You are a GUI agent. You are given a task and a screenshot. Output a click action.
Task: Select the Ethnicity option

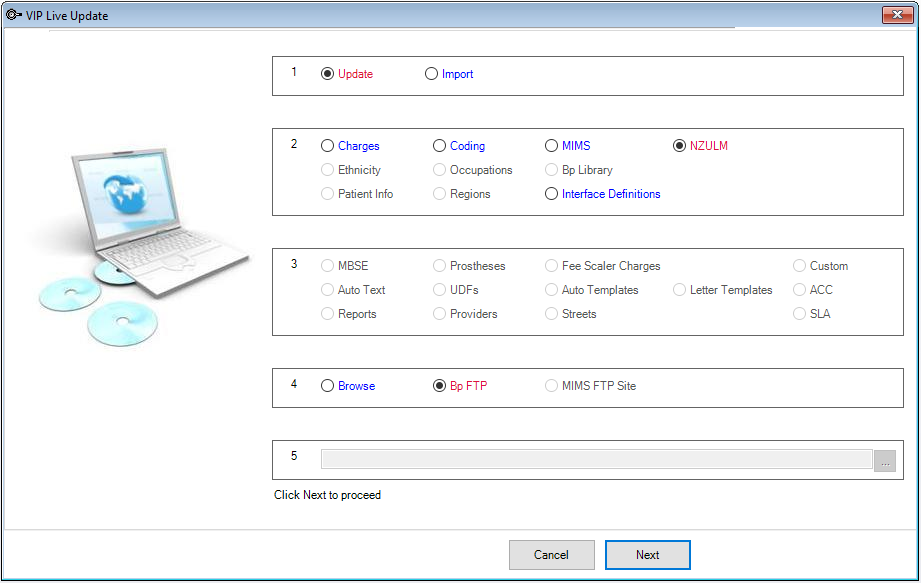coord(327,170)
